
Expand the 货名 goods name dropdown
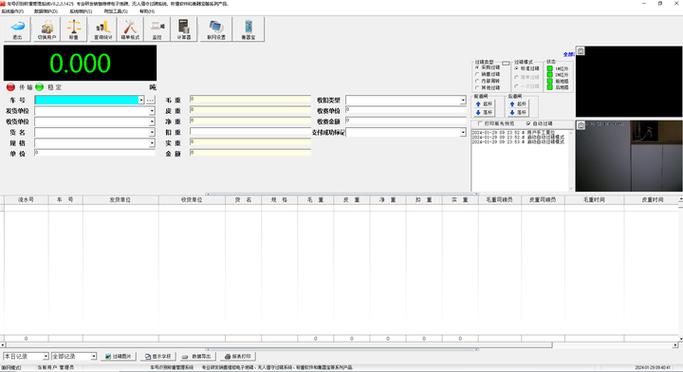(152, 132)
